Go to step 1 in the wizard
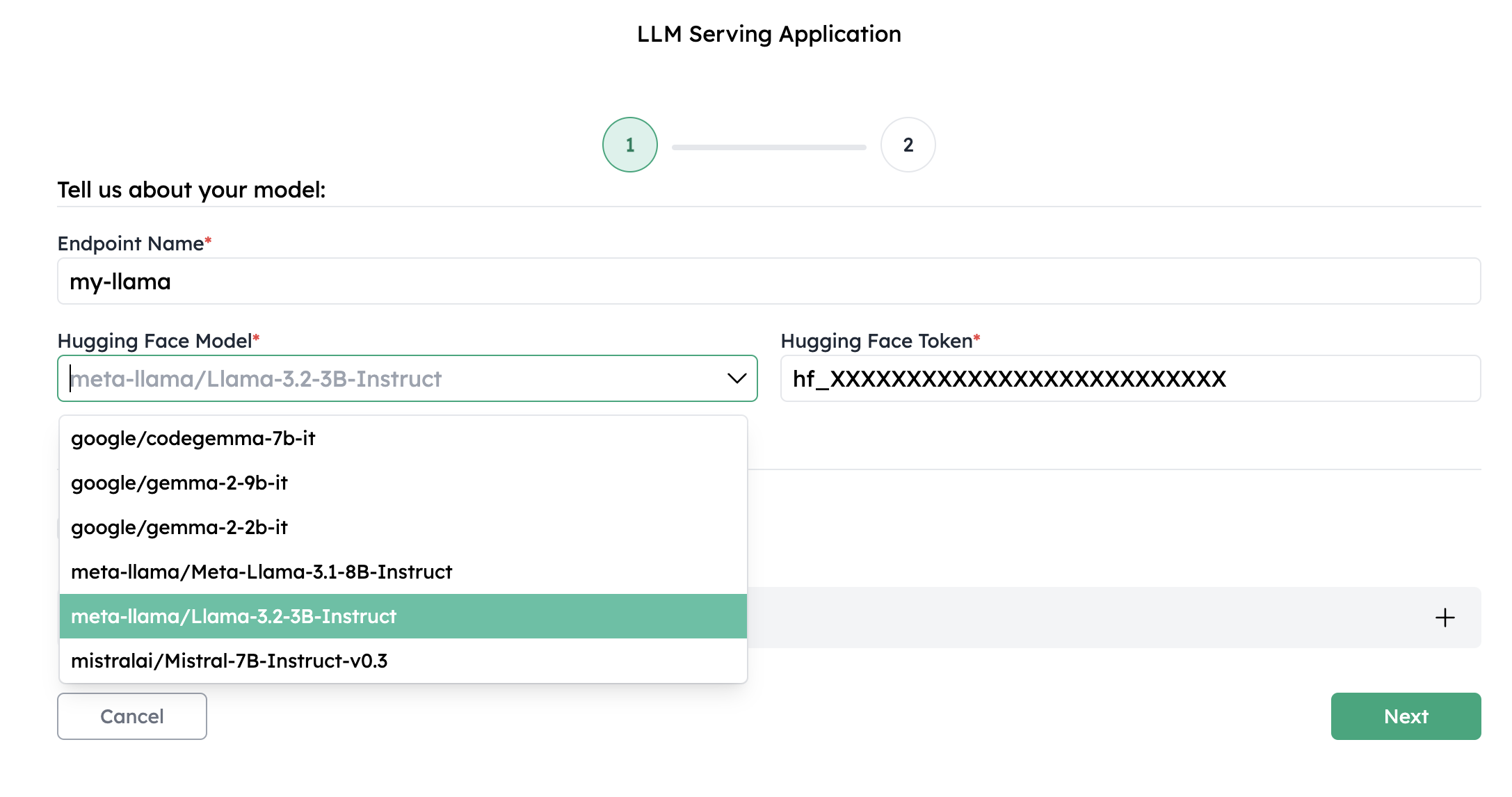This screenshot has width=1512, height=797. 629,145
